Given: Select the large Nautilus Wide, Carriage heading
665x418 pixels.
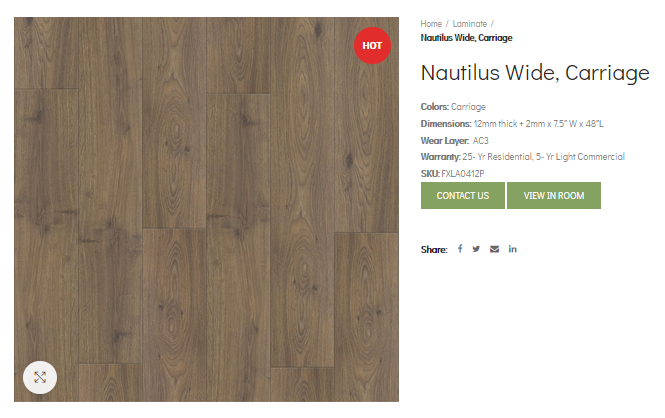Looking at the screenshot, I should [x=535, y=72].
